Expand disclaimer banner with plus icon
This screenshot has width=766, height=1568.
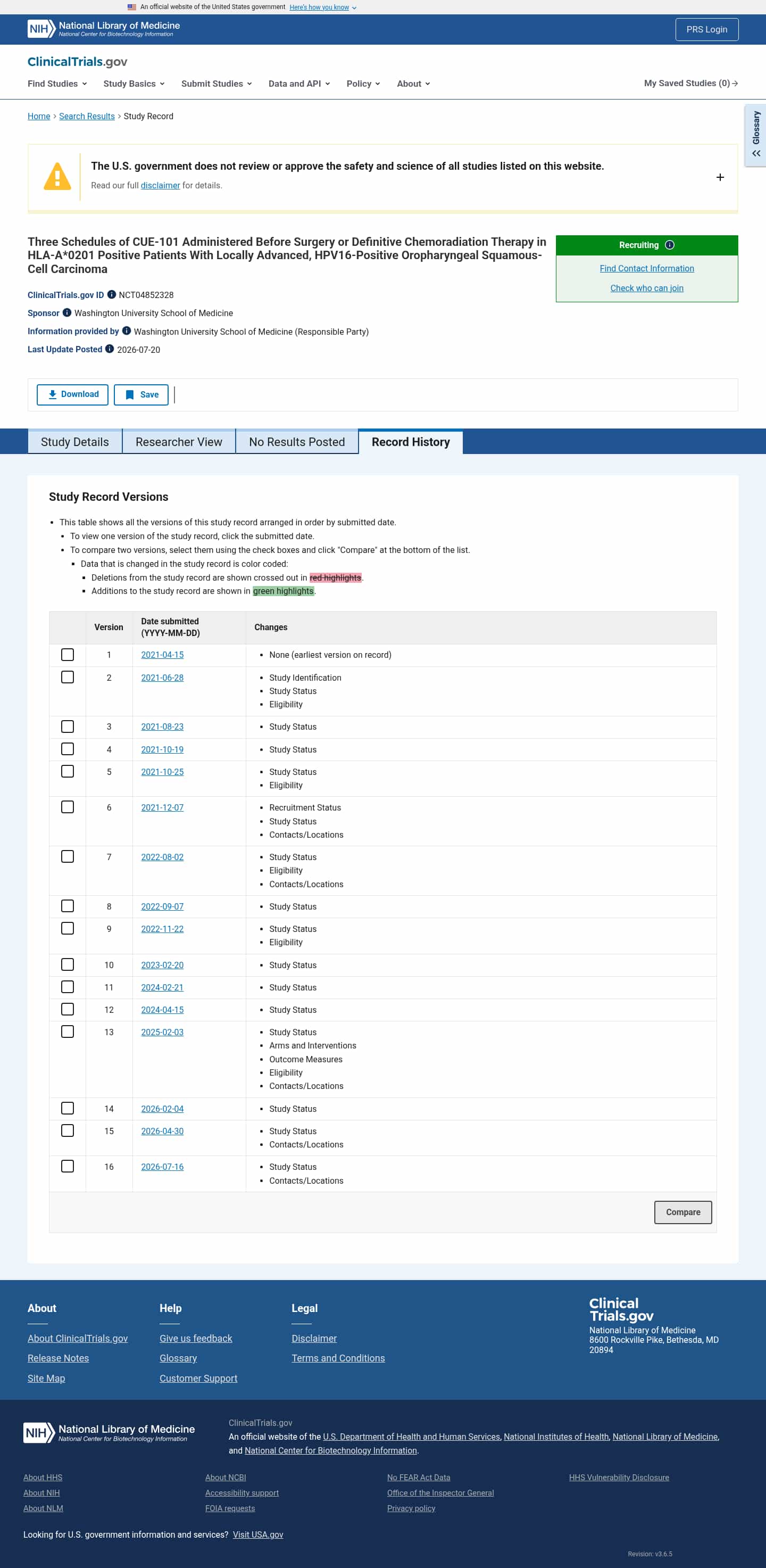720,177
